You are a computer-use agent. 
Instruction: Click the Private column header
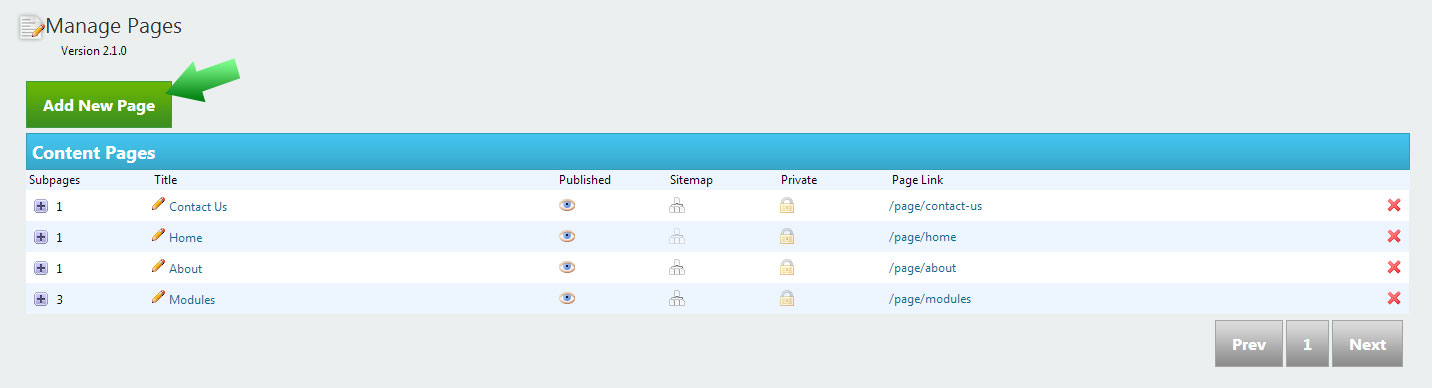coord(799,180)
